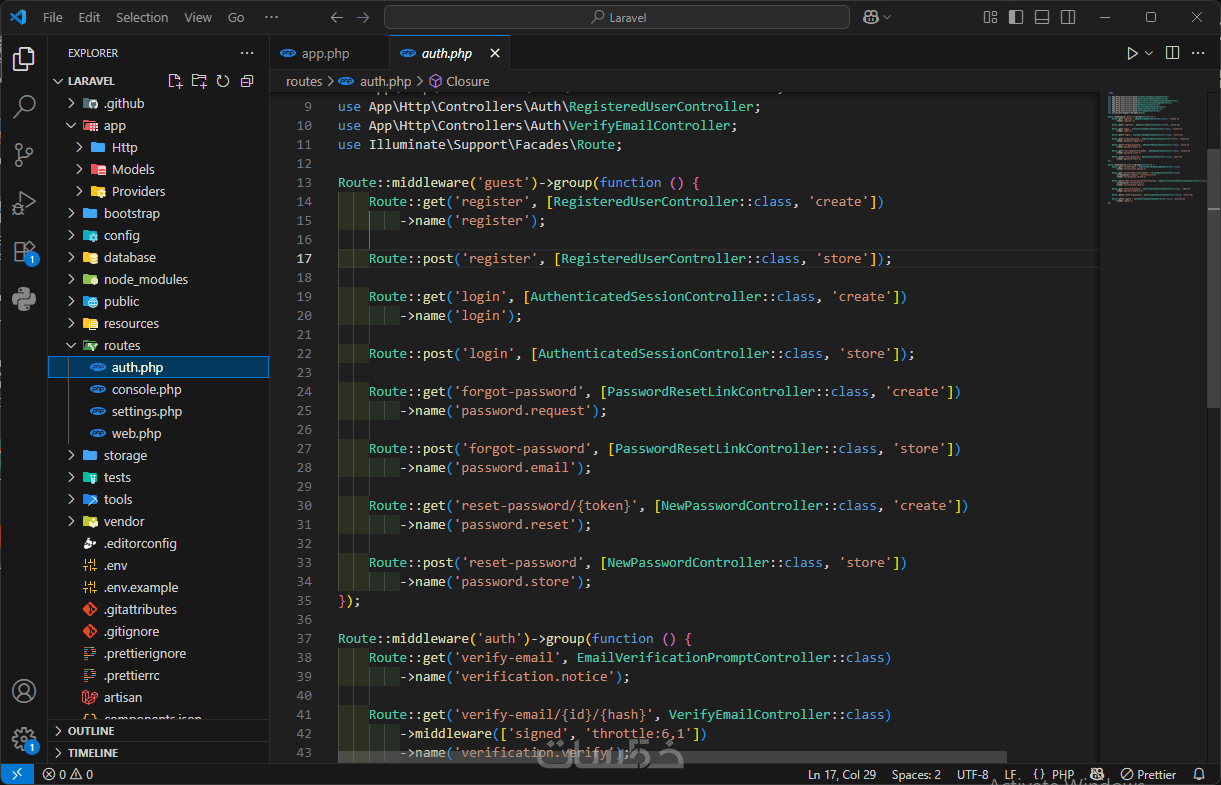Toggle the primary side bar layout button
1221x785 pixels.
pos(1016,17)
